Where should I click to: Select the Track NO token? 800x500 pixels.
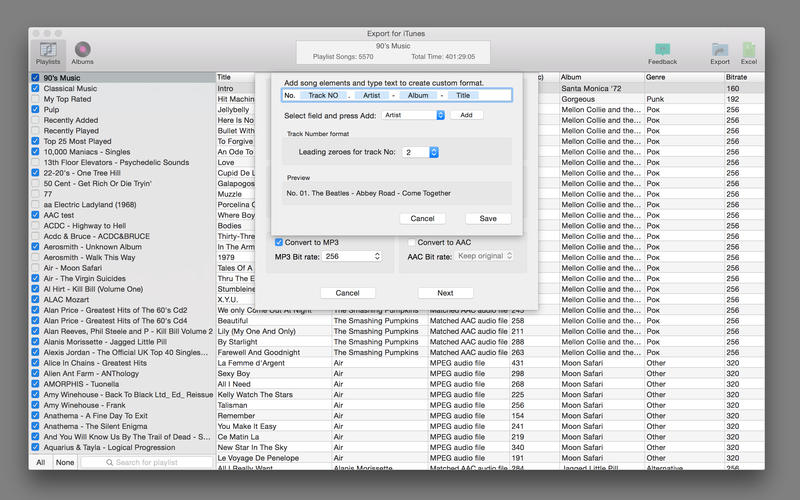tap(323, 95)
